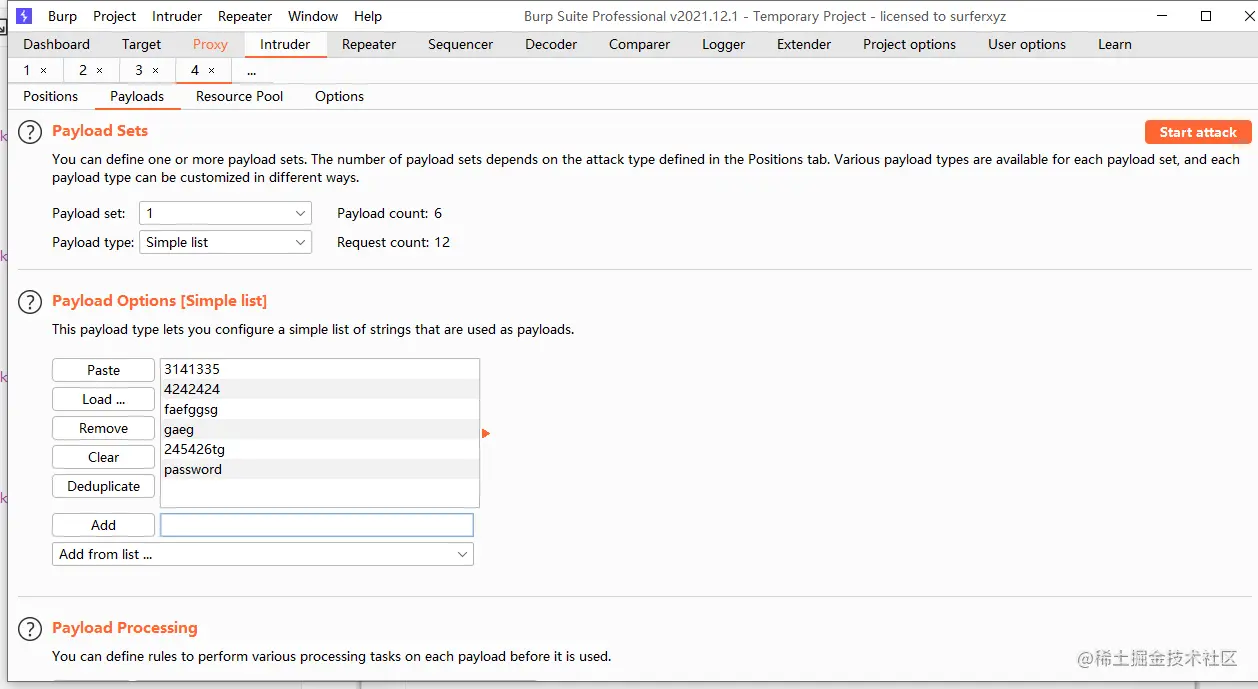
Task: Close Intruder tab 4
Action: pyautogui.click(x=211, y=71)
